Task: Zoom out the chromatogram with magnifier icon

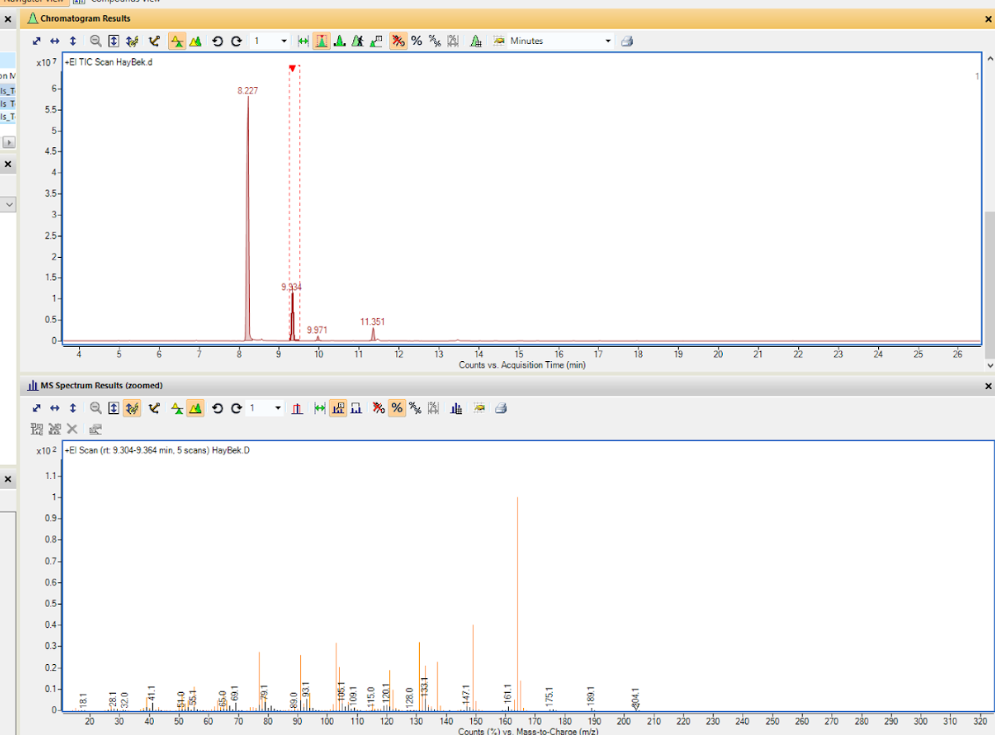Action: [95, 41]
